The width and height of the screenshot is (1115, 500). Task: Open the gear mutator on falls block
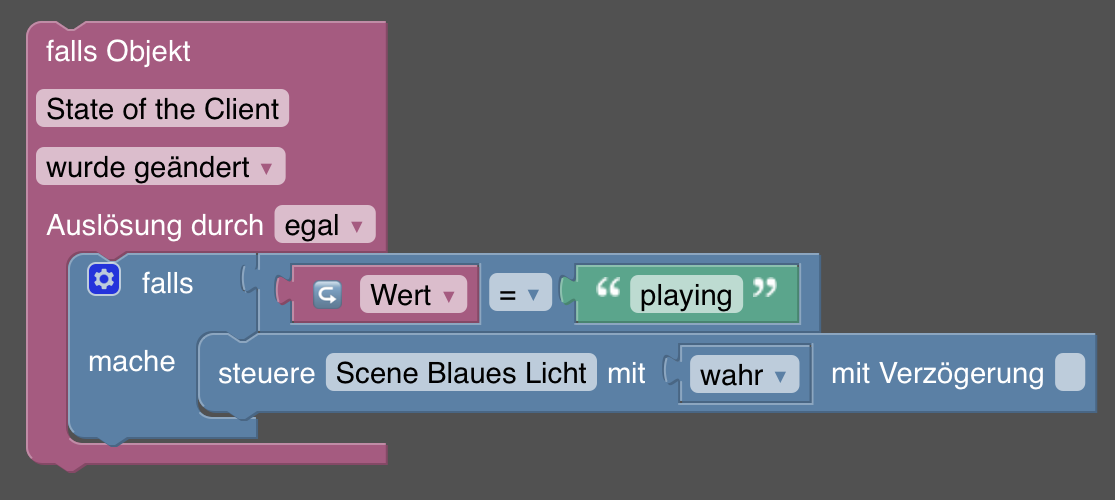(x=105, y=280)
